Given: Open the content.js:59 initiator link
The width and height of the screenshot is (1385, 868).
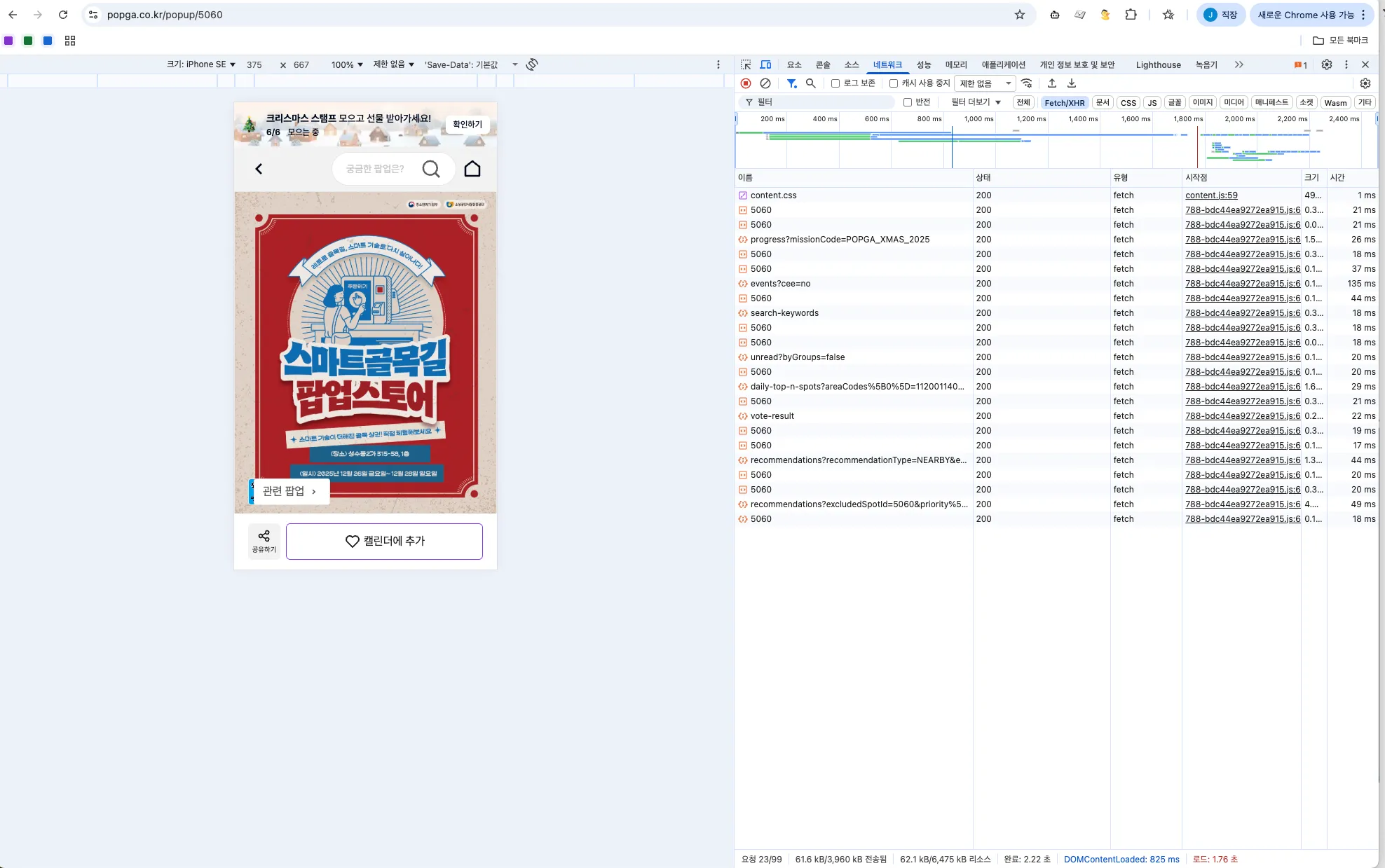Looking at the screenshot, I should 1211,195.
